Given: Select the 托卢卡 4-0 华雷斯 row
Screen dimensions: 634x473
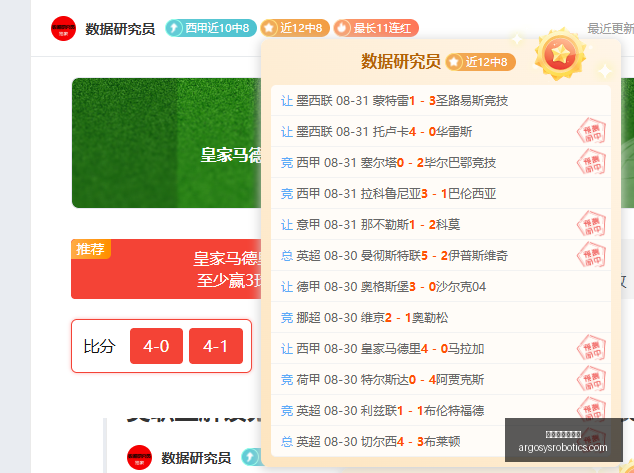Looking at the screenshot, I should (x=441, y=131).
